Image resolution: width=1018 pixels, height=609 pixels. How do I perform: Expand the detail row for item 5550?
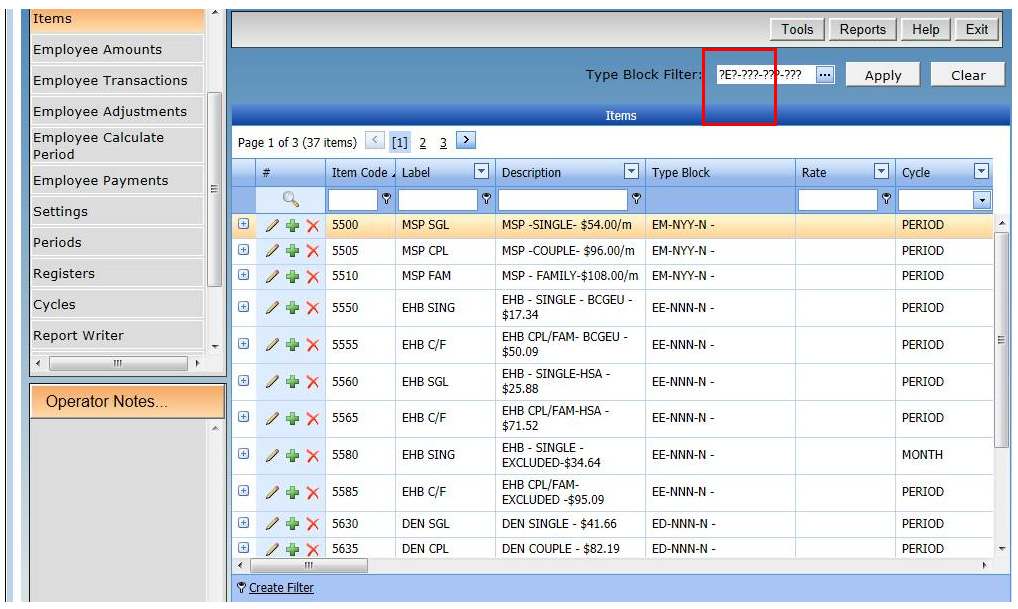coord(243,306)
